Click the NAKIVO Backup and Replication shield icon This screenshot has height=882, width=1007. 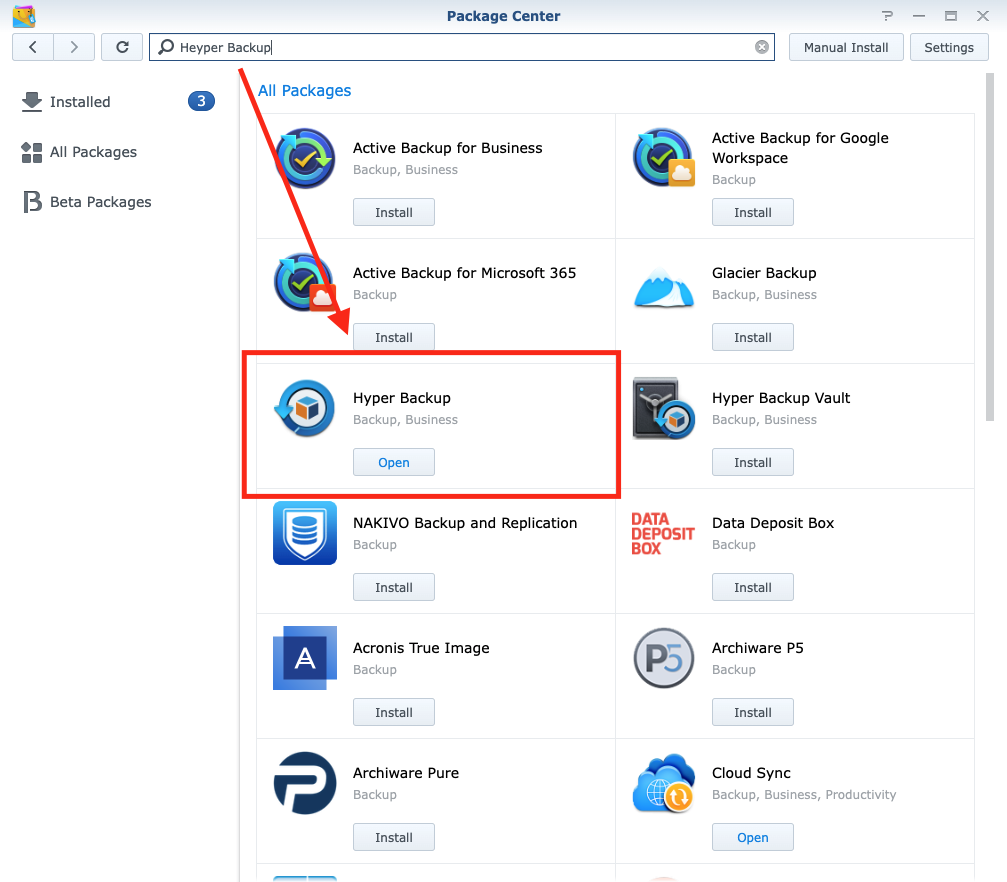point(305,533)
